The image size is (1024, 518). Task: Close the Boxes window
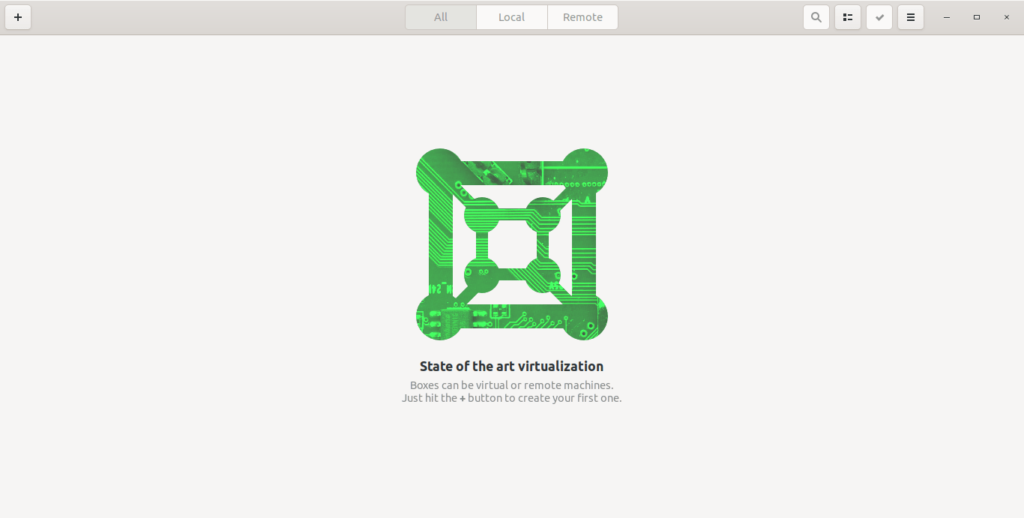pos(1006,17)
